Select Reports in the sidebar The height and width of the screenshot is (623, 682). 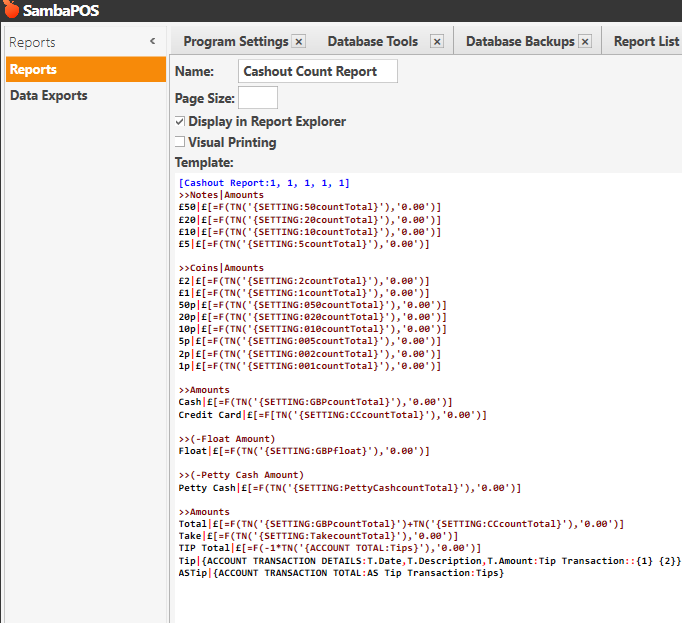(x=86, y=69)
